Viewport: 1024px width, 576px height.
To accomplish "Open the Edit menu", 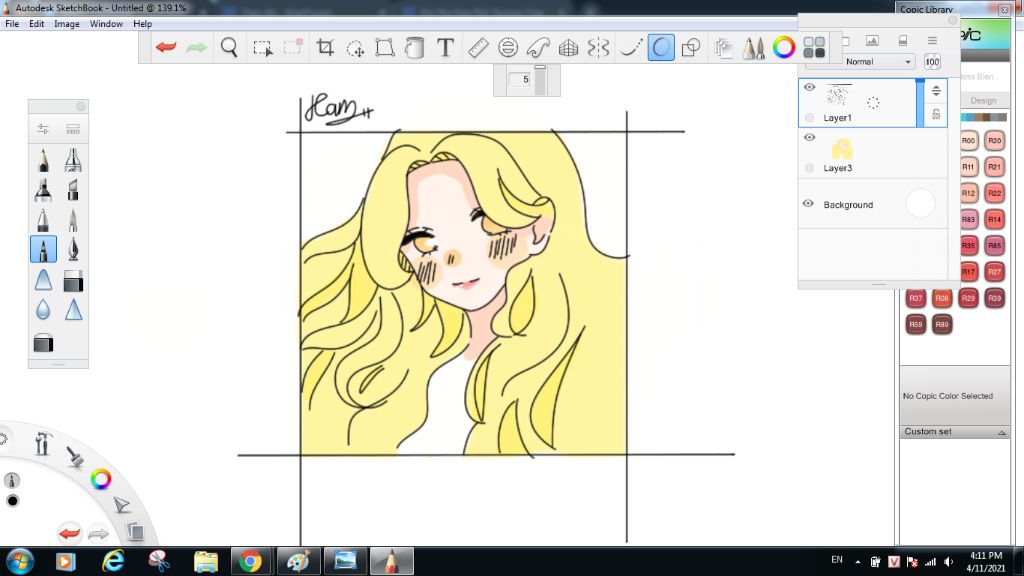I will click(37, 24).
